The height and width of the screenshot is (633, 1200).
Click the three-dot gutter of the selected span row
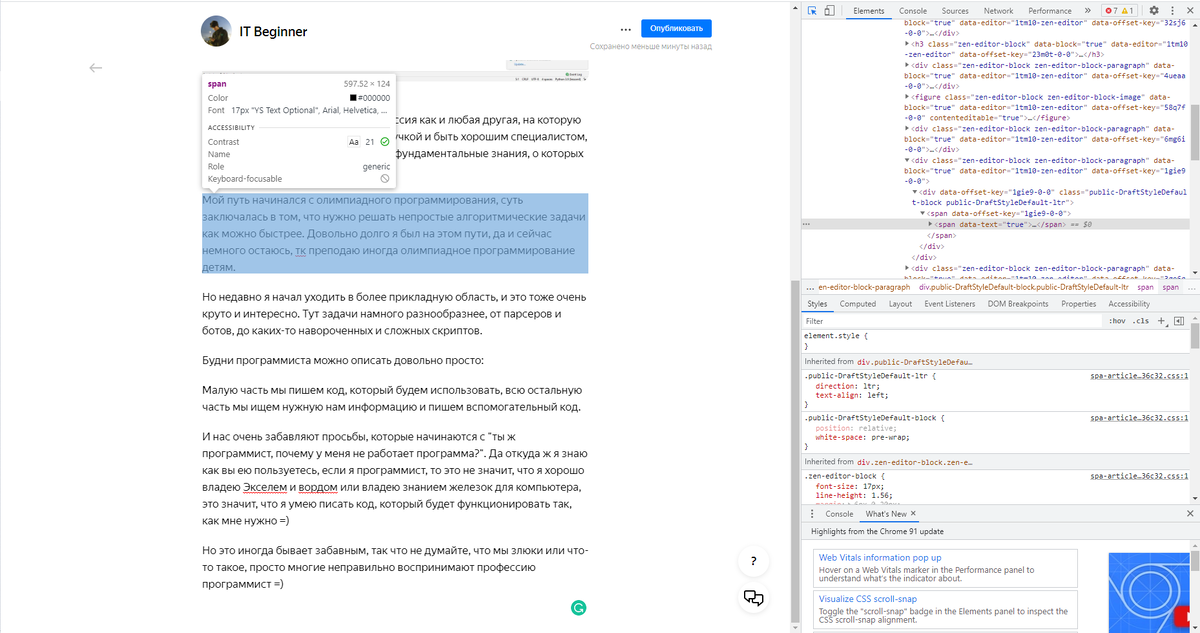pos(807,225)
